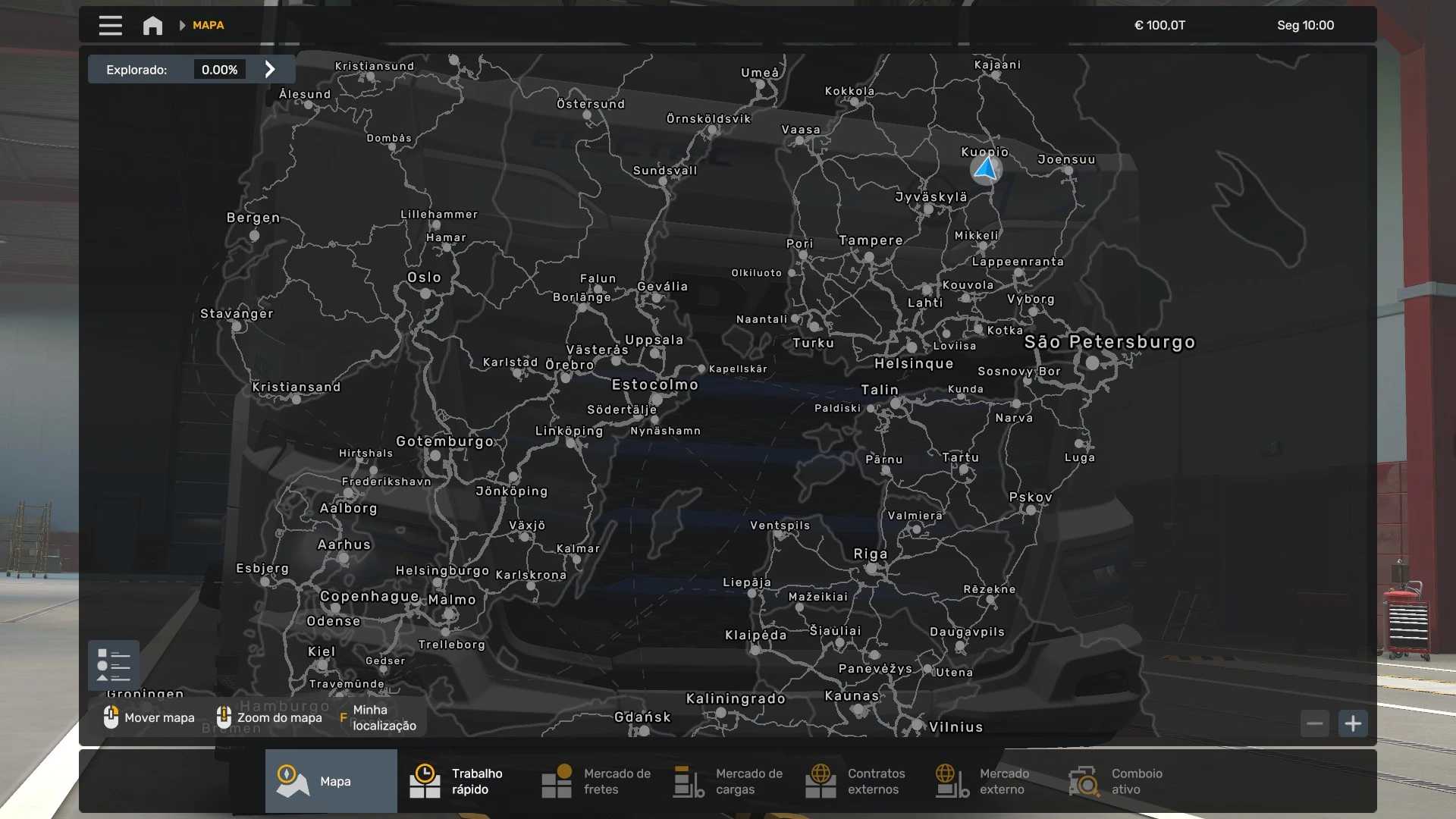
Task: Zoom out the map with minus button
Action: click(1315, 723)
